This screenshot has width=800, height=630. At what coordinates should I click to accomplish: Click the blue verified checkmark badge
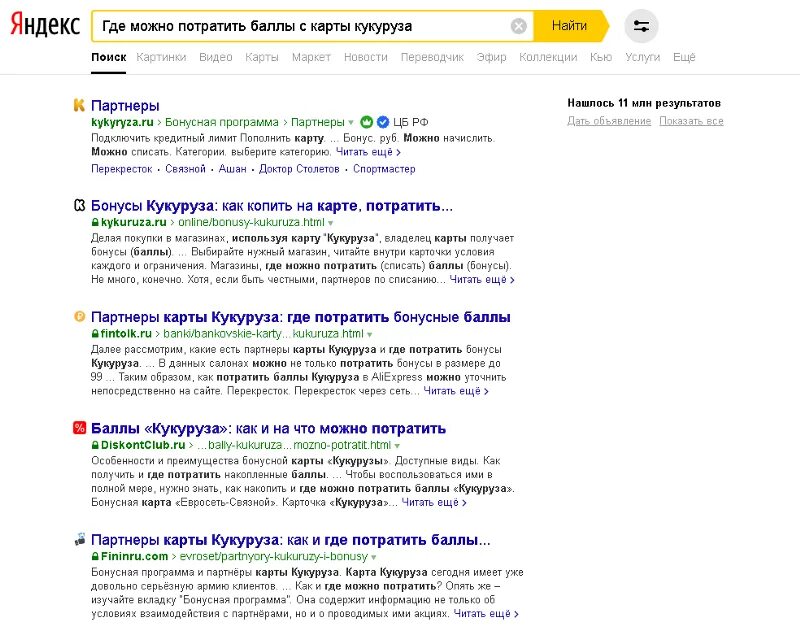click(x=383, y=122)
